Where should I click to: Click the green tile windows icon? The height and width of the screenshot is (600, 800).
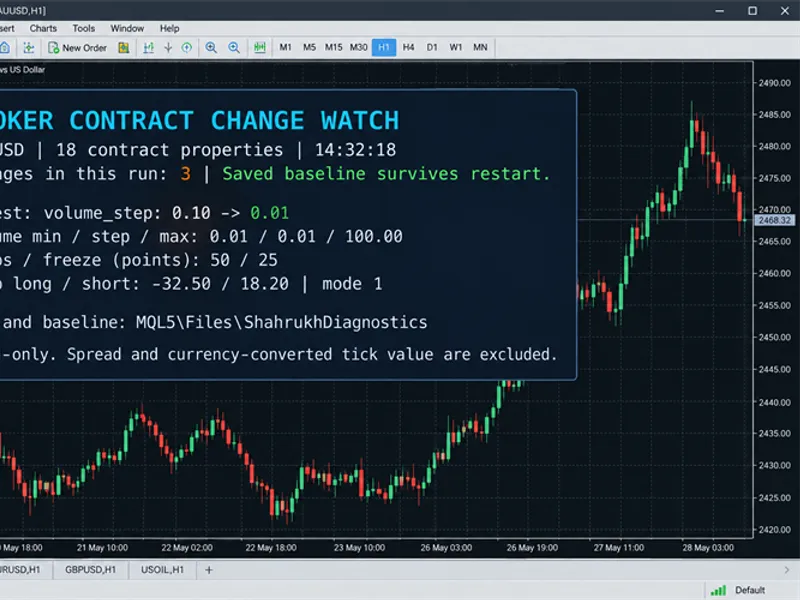coord(260,48)
